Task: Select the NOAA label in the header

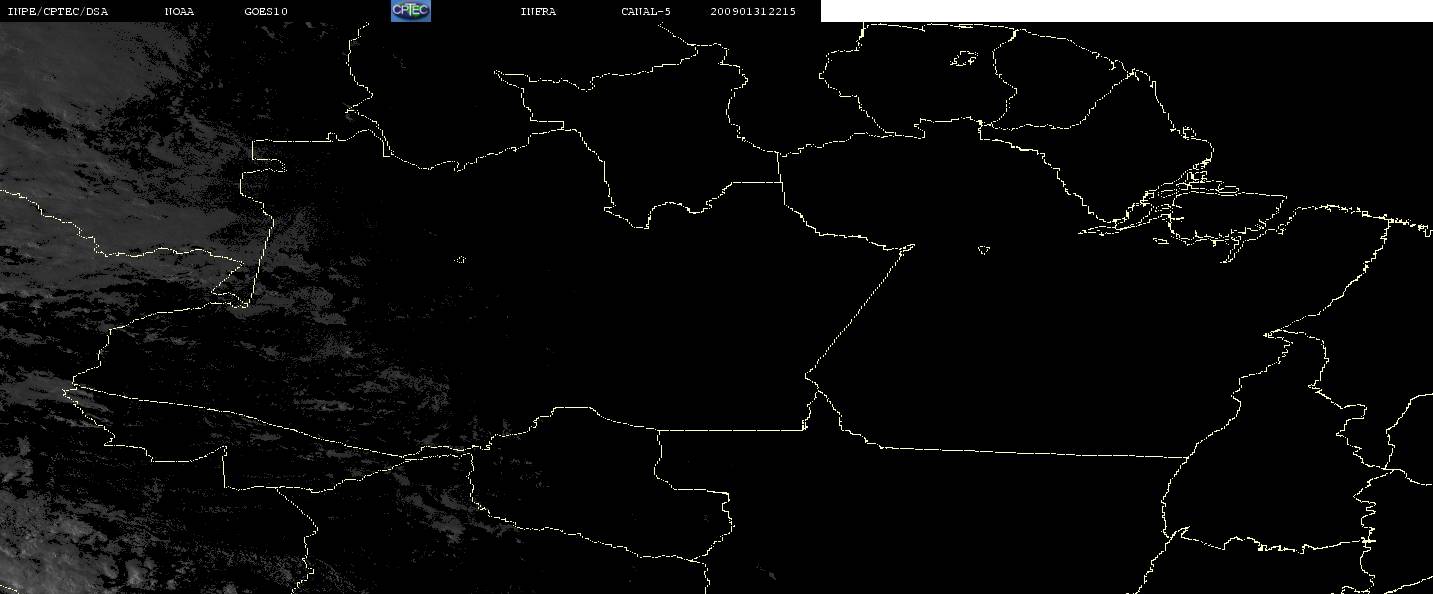Action: click(180, 11)
